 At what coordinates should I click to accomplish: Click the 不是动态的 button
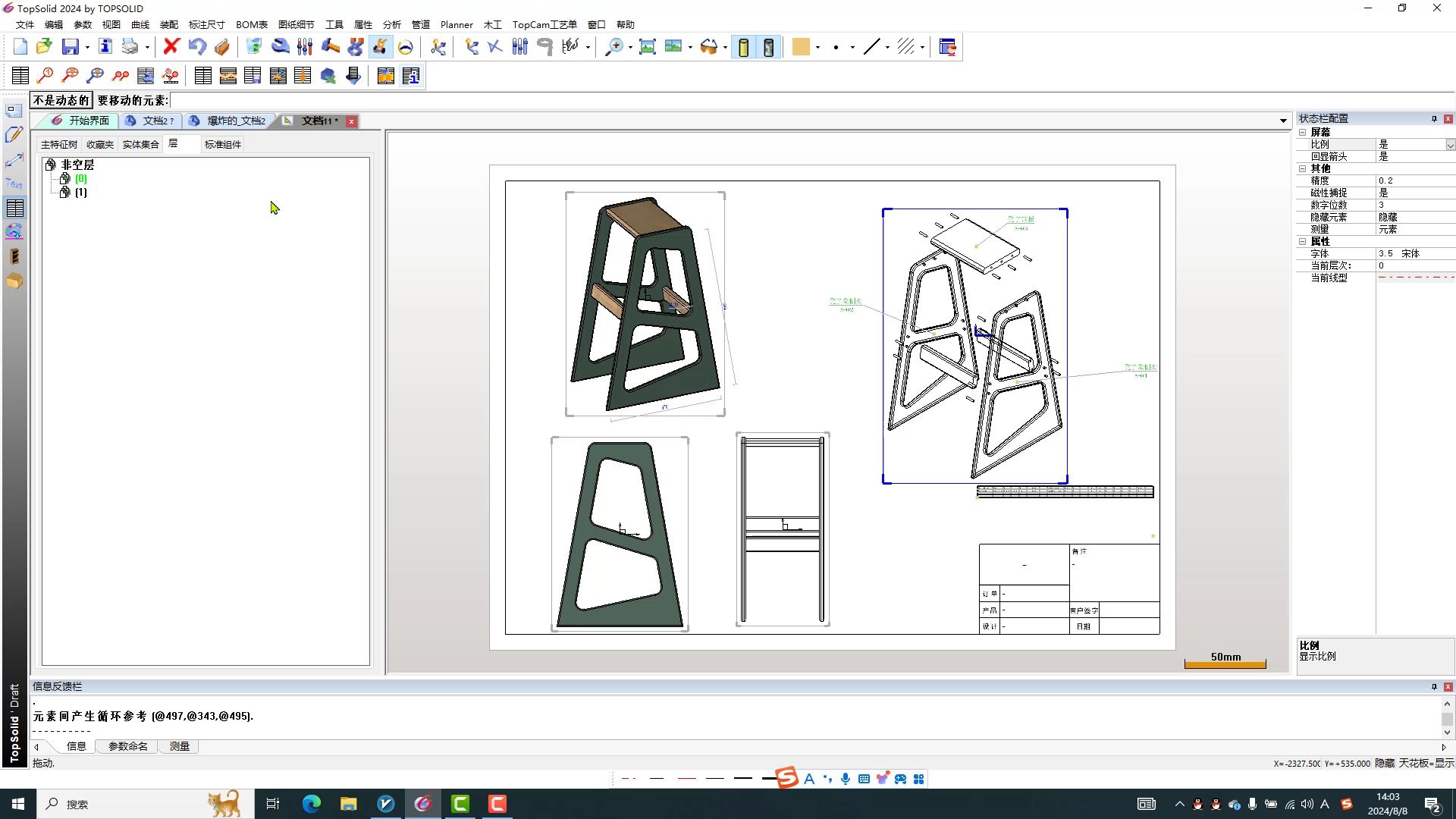click(x=61, y=100)
